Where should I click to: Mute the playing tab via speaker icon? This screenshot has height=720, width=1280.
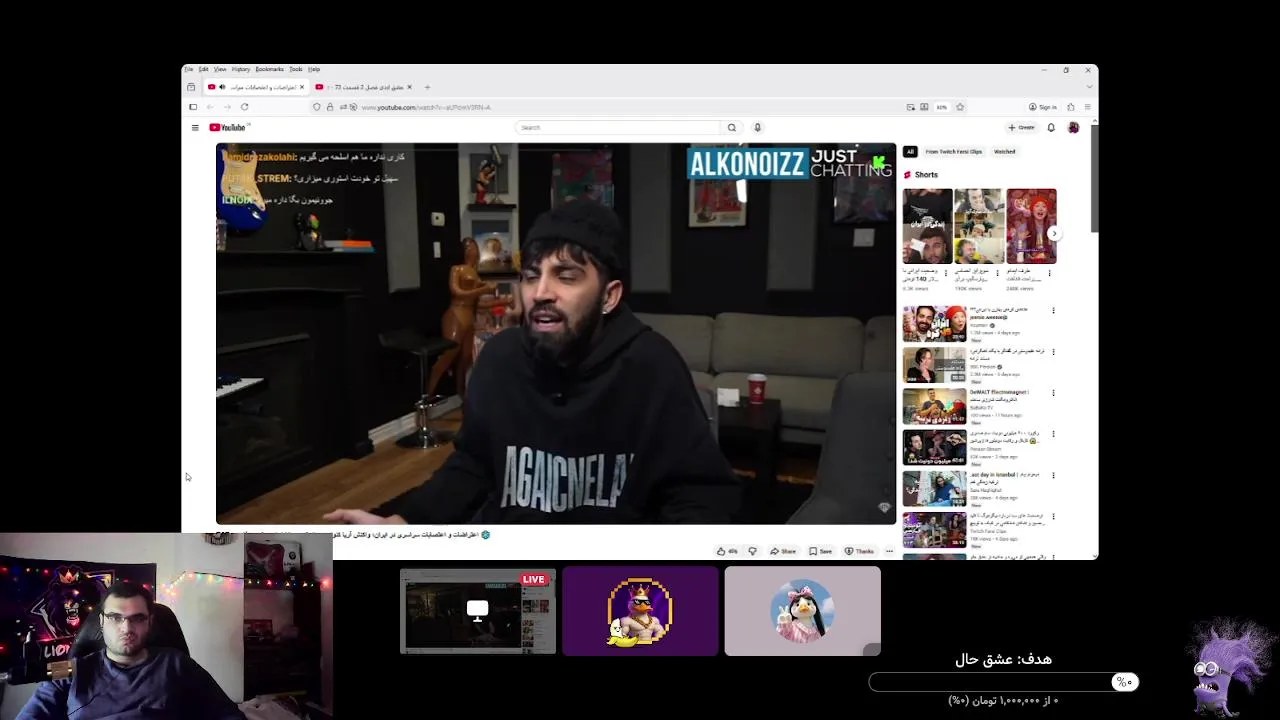[x=222, y=87]
